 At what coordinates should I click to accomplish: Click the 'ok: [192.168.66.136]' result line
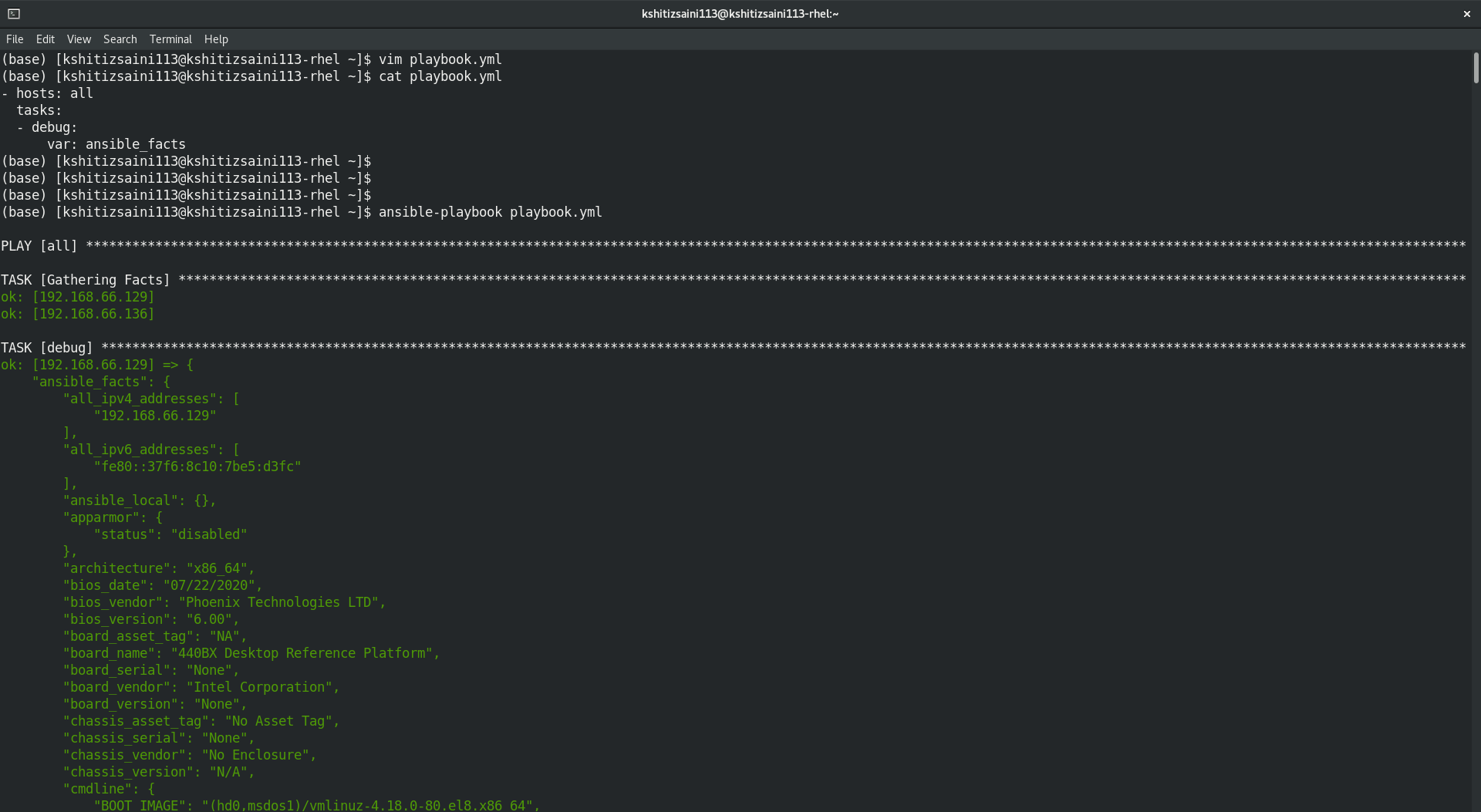pyautogui.click(x=78, y=314)
